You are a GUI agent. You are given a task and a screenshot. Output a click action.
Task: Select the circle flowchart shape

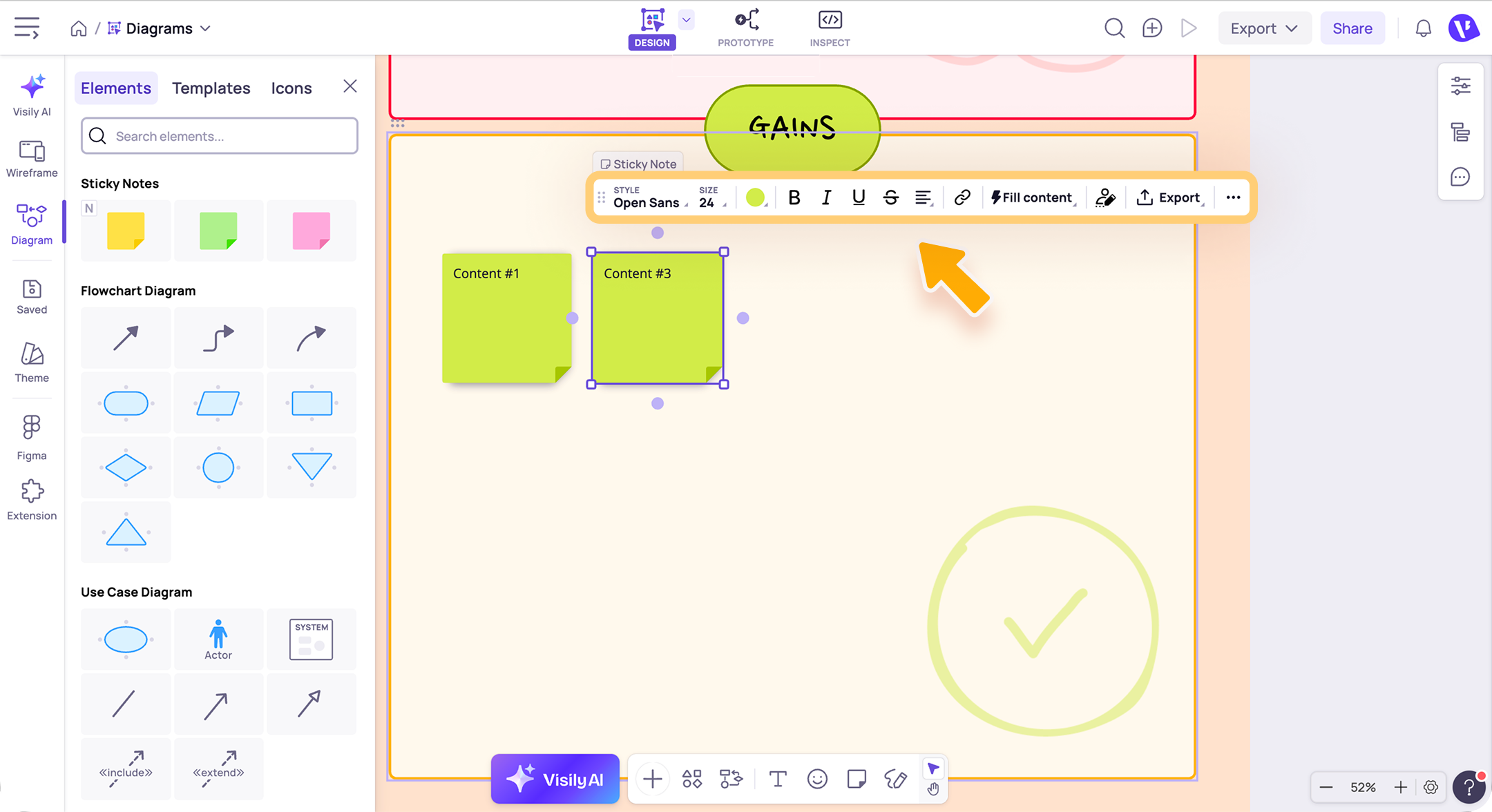218,468
